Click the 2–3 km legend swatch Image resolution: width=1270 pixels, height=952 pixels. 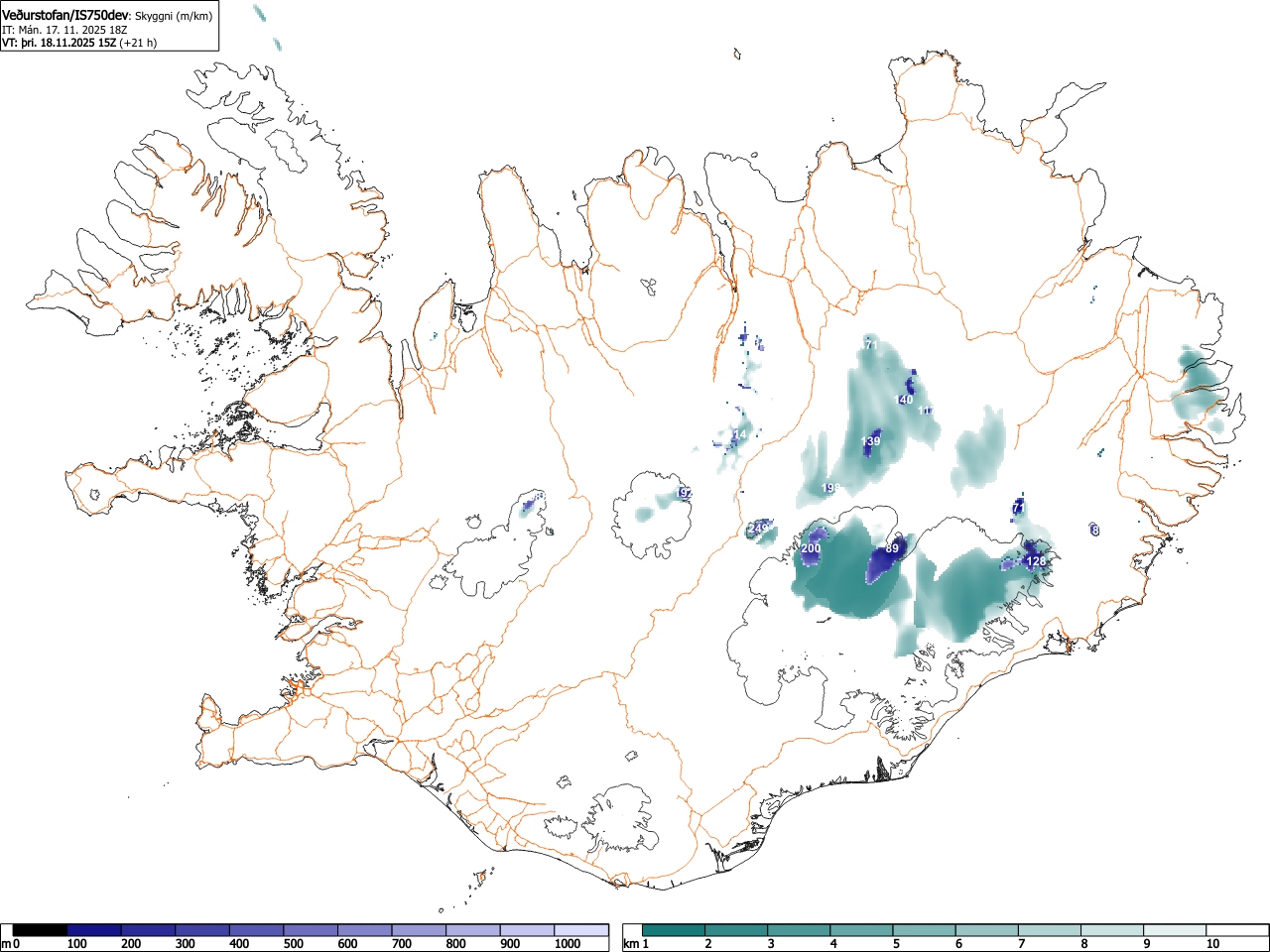737,930
